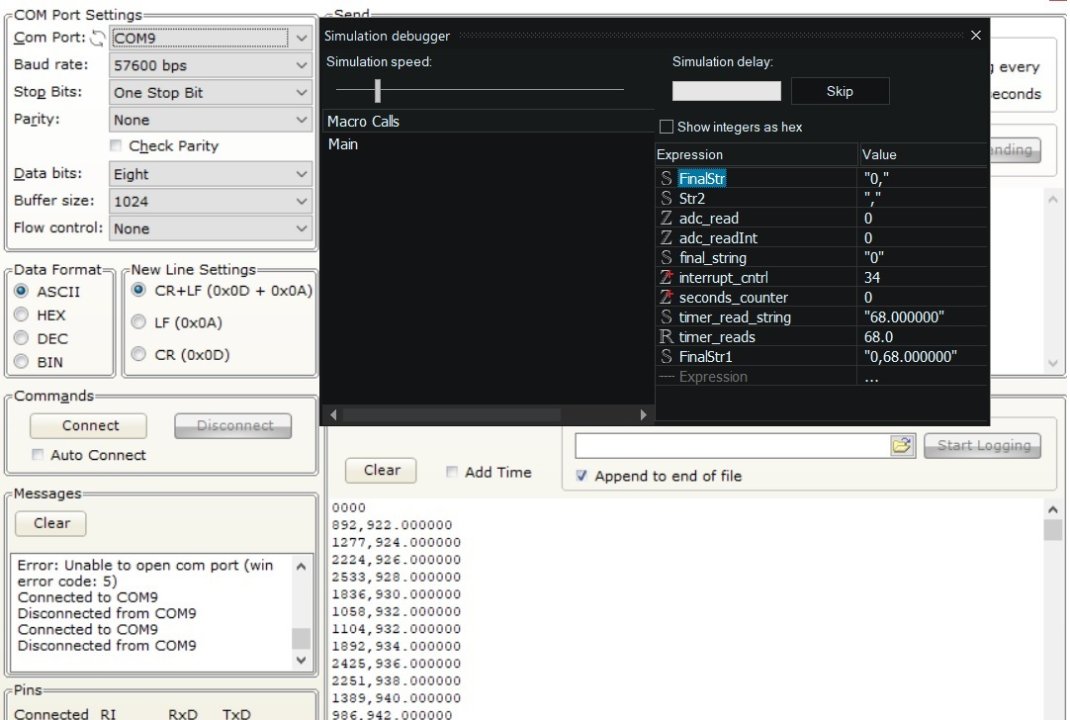Viewport: 1070px width, 720px height.
Task: Choose CR+LF new line setting
Action: (139, 290)
